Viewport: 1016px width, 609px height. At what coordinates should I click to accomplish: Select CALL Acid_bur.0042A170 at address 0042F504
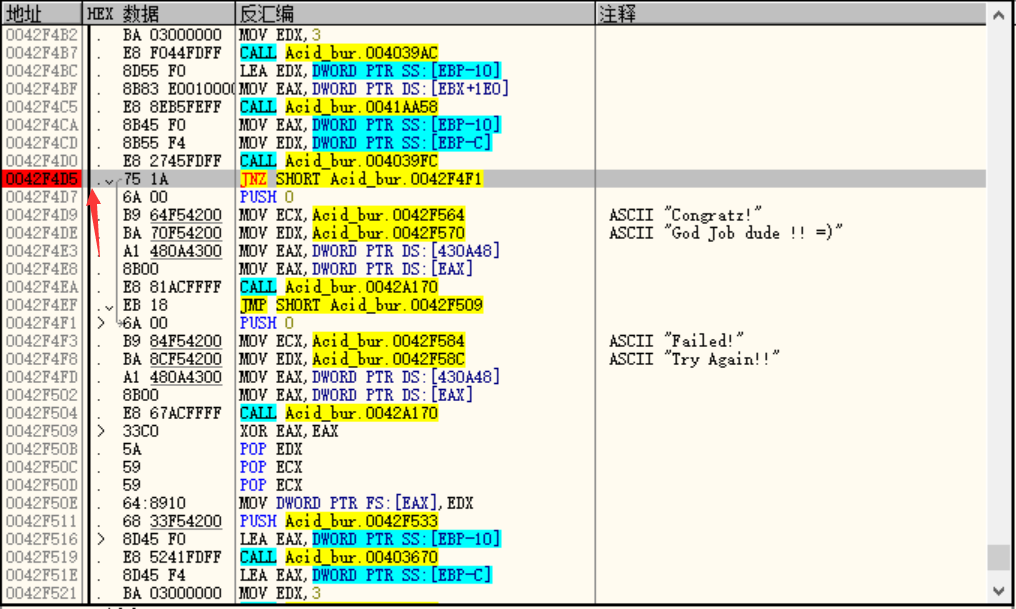click(x=339, y=413)
